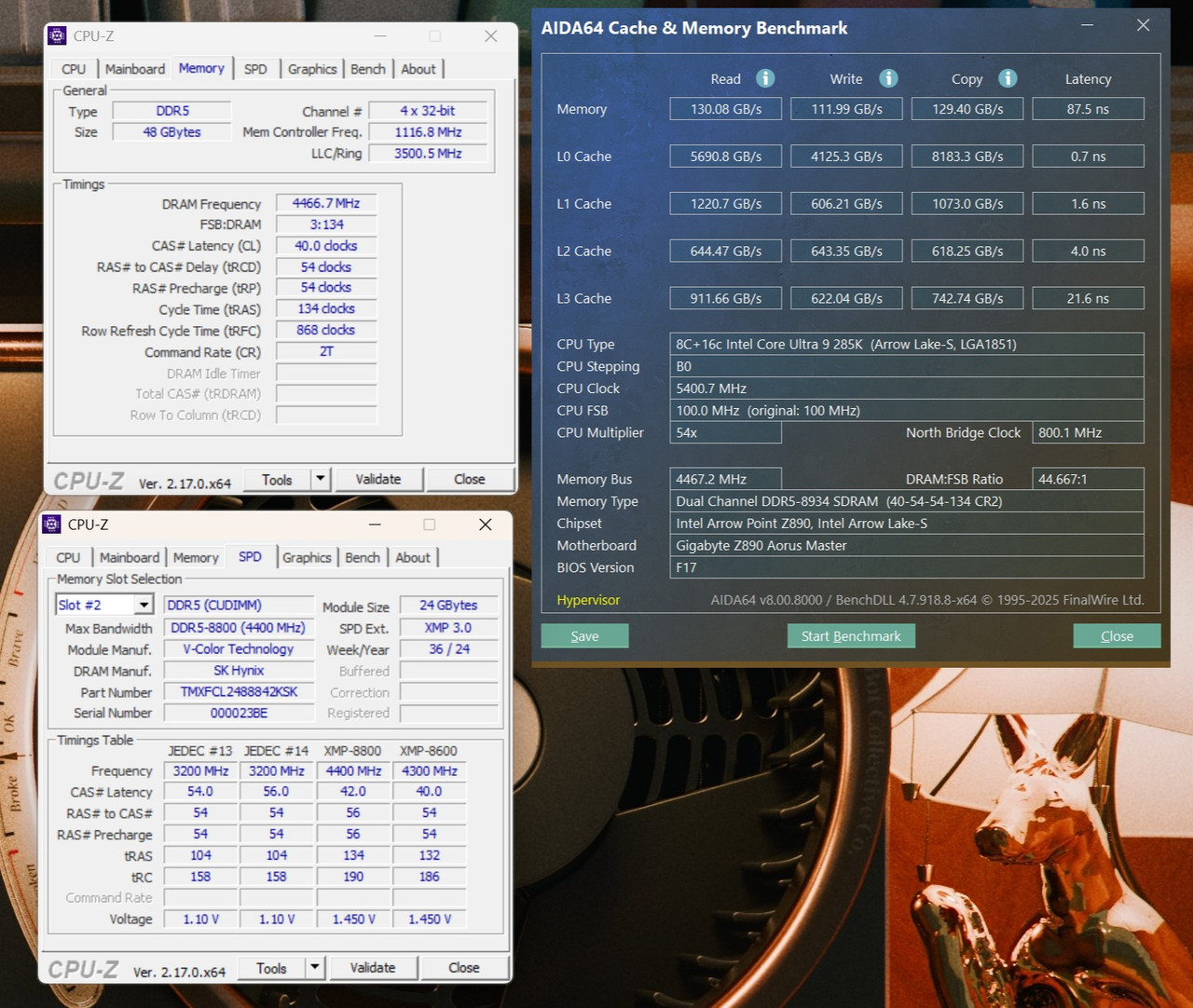Click Memory Read value 130.08 GB/s
Screen dimensions: 1193x1008
pyautogui.click(x=726, y=109)
